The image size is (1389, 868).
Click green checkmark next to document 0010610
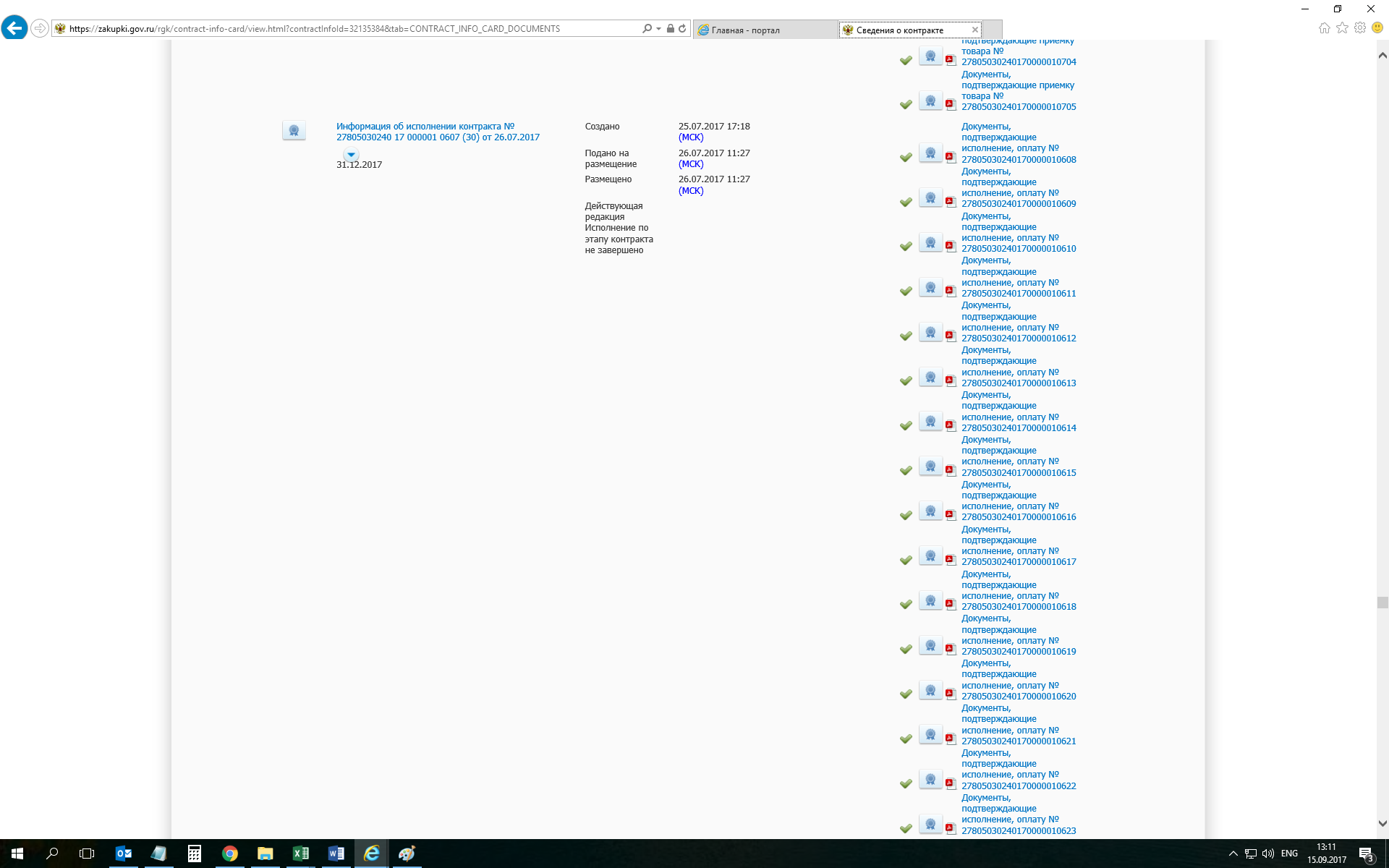906,247
